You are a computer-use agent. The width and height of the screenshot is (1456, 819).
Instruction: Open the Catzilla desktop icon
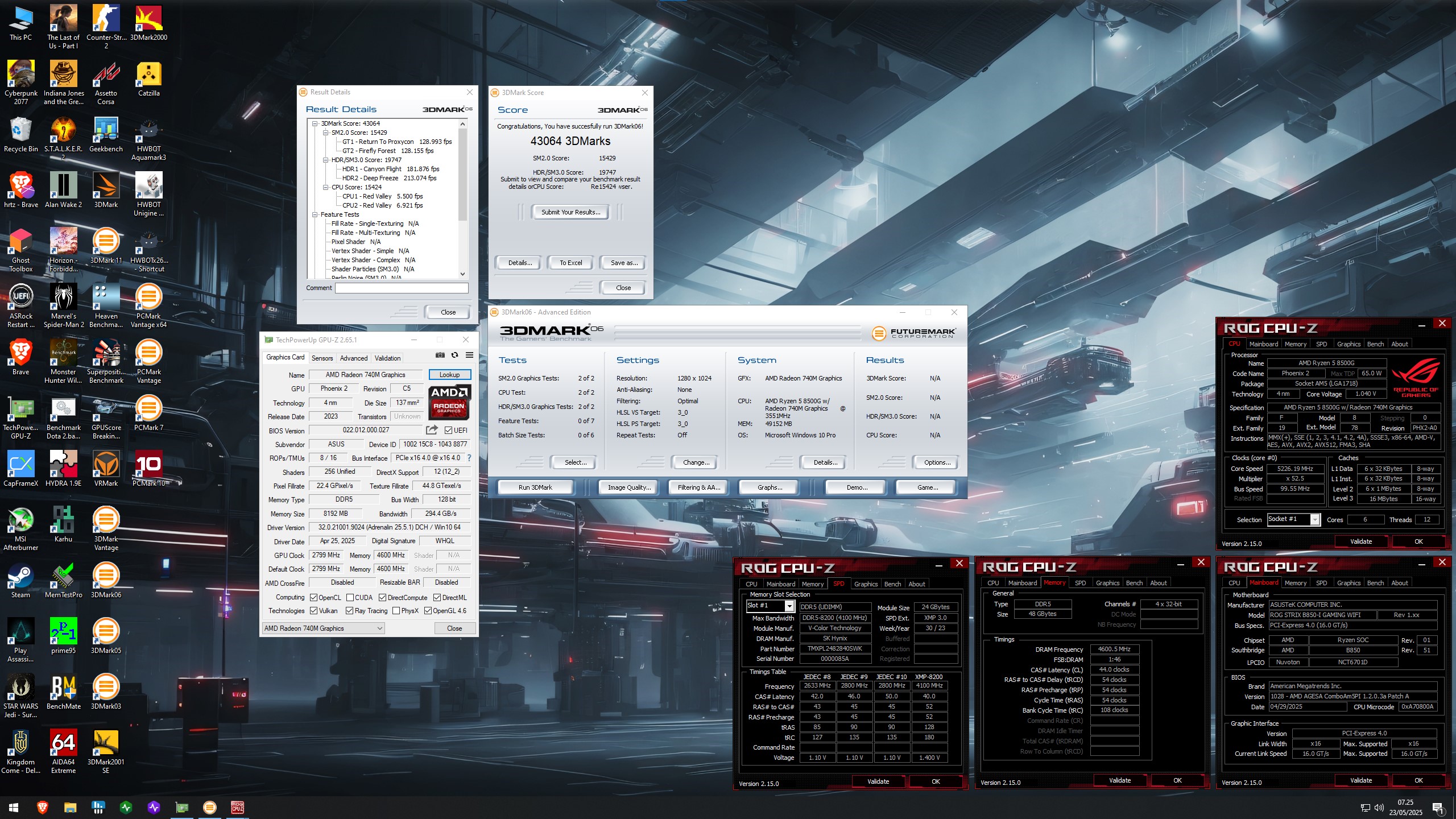pos(148,79)
